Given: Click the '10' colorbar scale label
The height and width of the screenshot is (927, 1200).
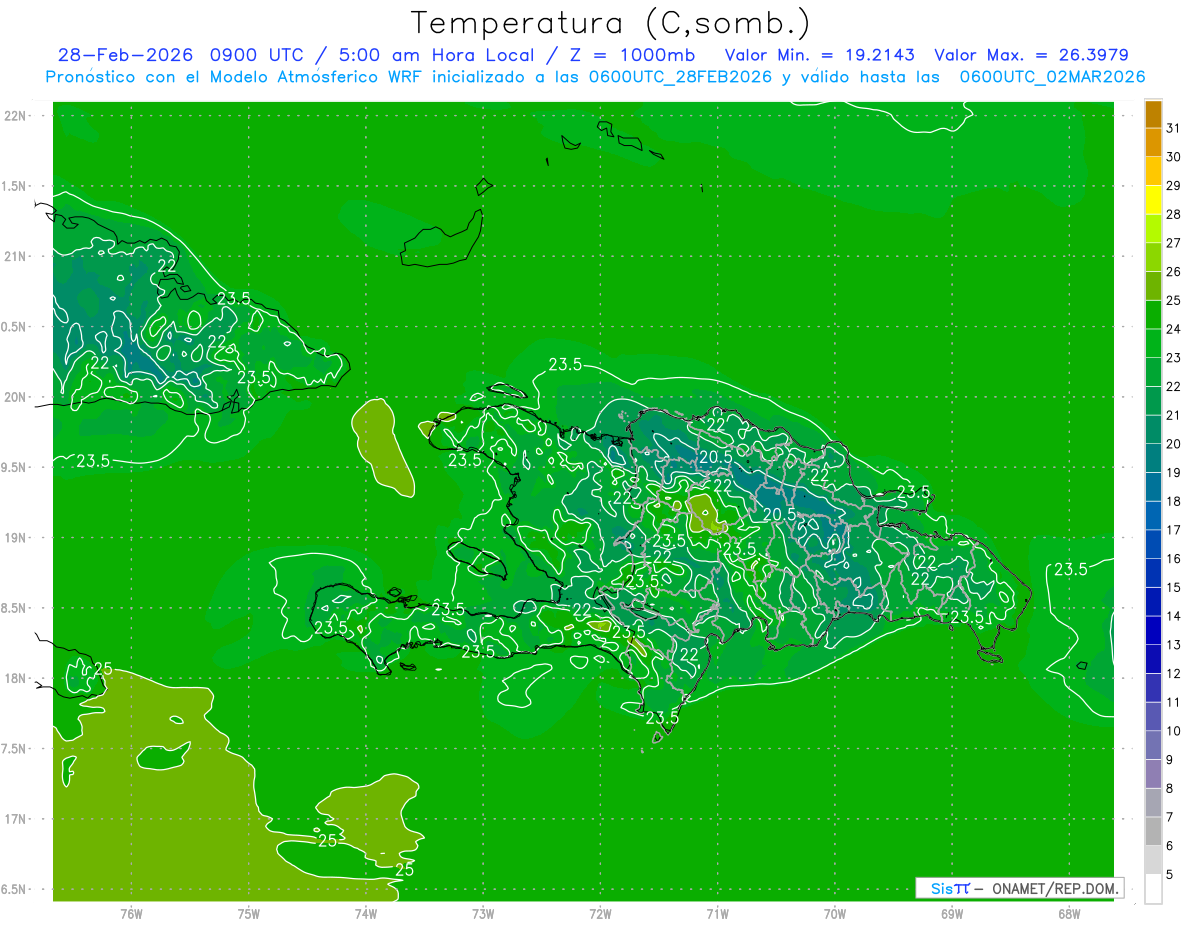Looking at the screenshot, I should coord(1173,730).
